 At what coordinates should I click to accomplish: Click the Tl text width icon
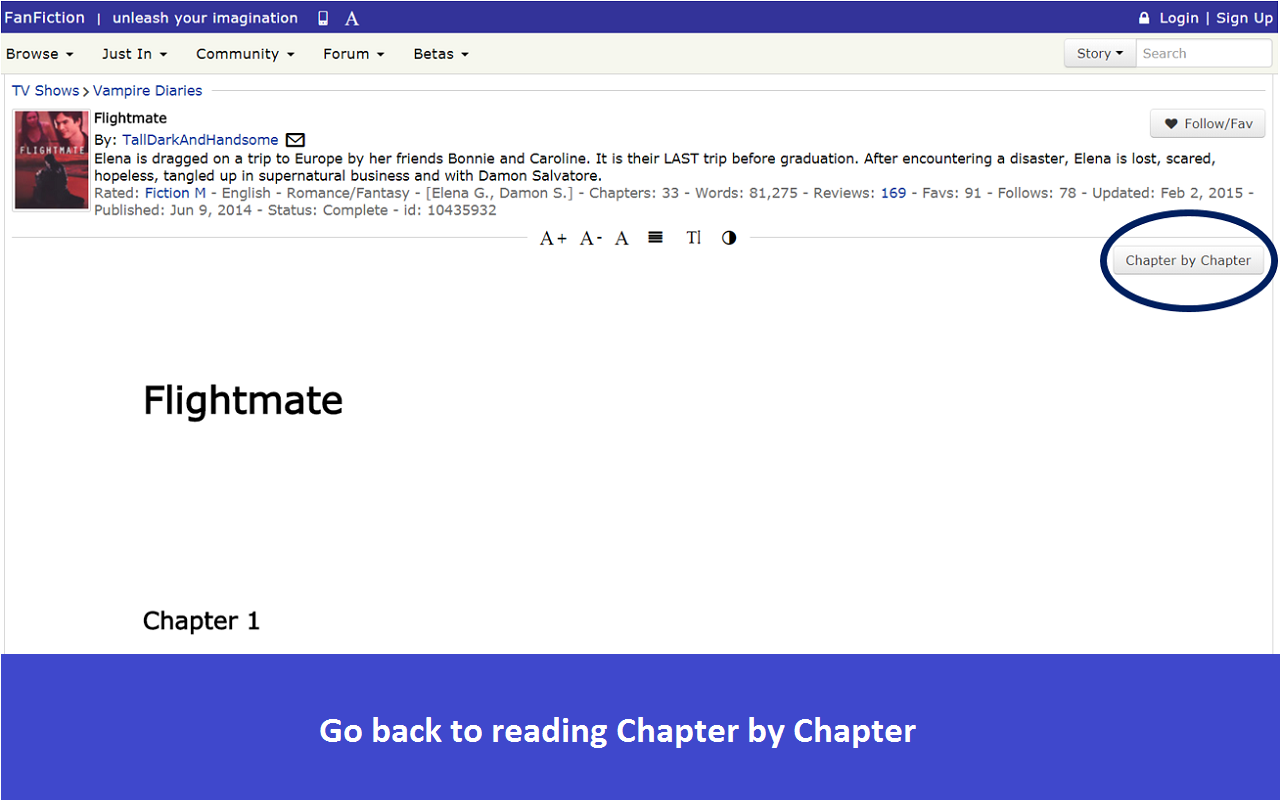coord(693,238)
